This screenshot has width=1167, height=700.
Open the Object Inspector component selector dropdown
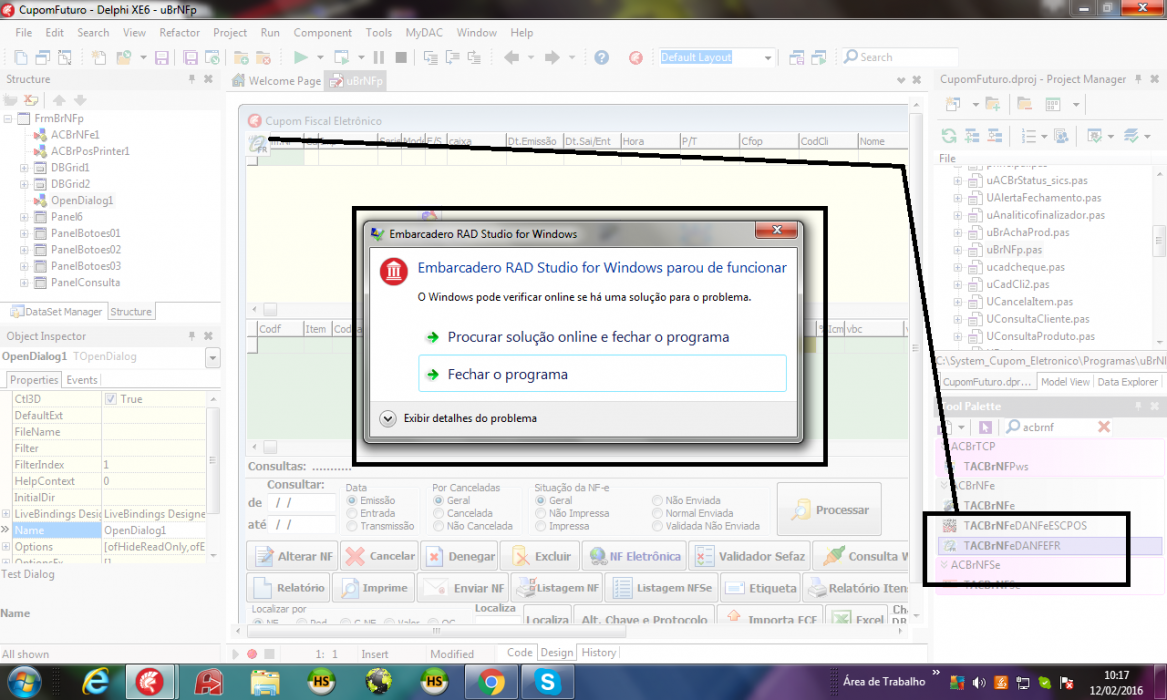pos(212,358)
